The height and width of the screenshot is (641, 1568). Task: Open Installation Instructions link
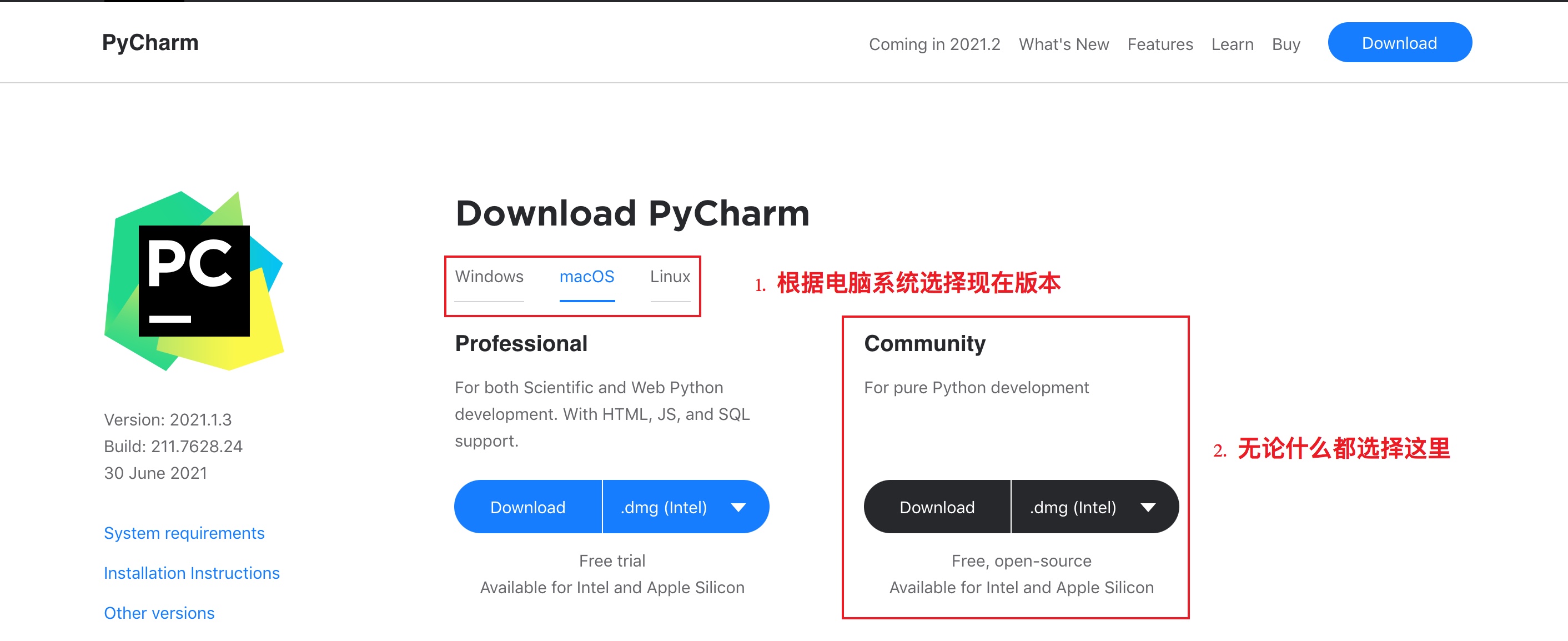point(191,573)
